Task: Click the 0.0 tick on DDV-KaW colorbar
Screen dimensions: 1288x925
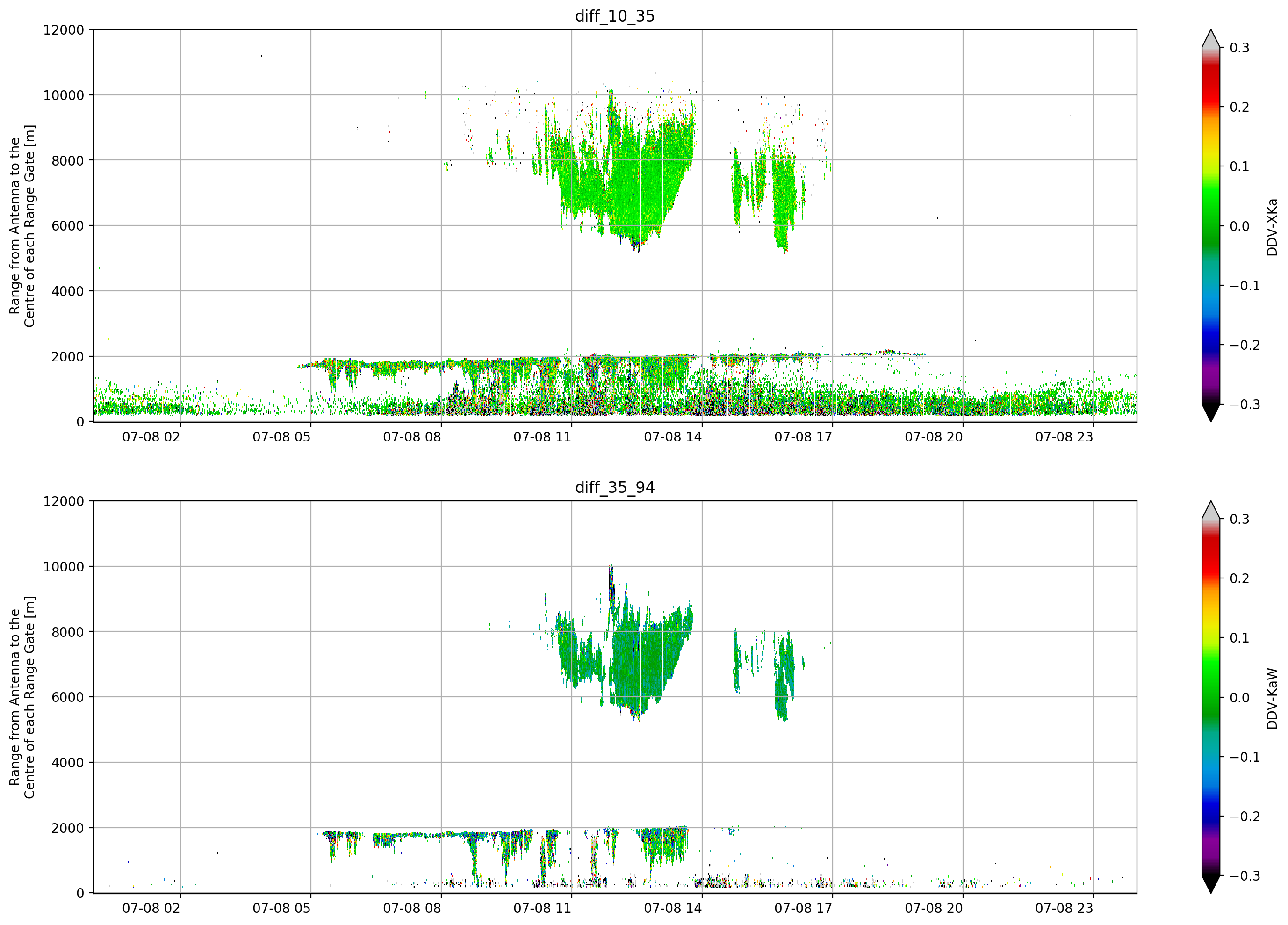Action: click(1239, 697)
